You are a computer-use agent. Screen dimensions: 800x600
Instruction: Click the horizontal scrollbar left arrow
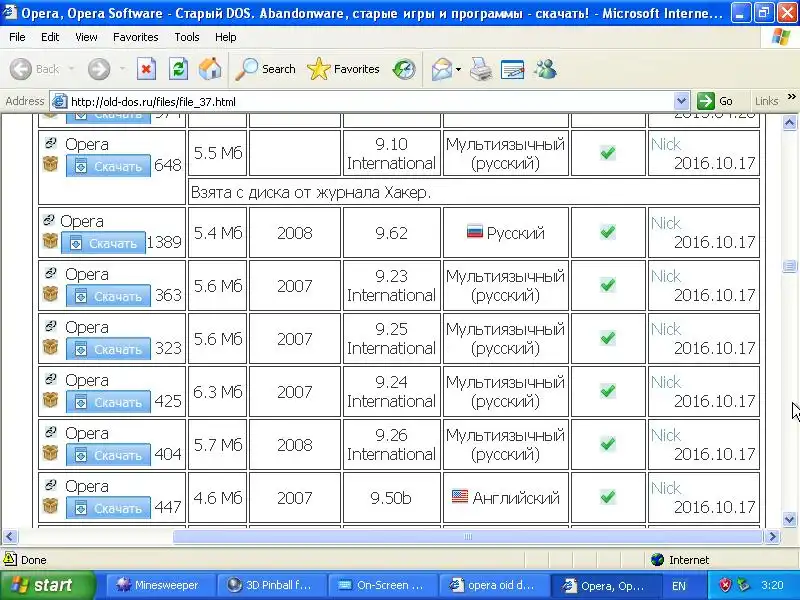(x=10, y=537)
